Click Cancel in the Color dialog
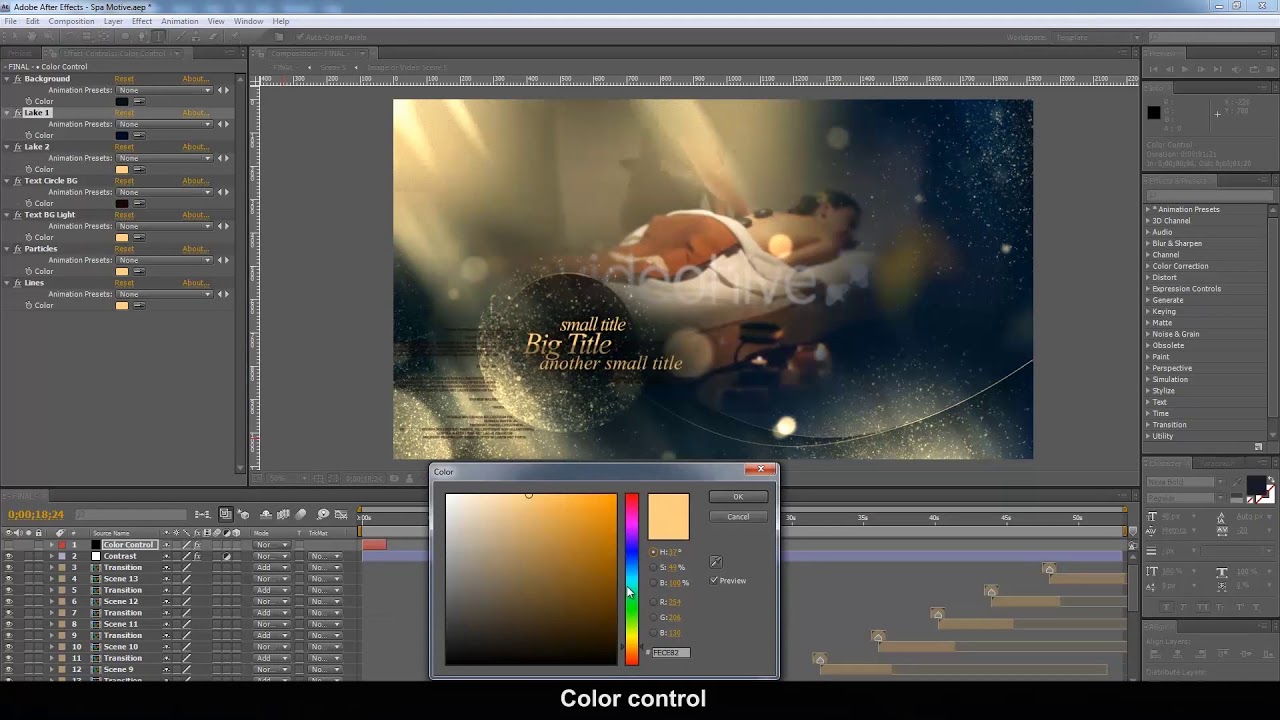 [x=738, y=517]
